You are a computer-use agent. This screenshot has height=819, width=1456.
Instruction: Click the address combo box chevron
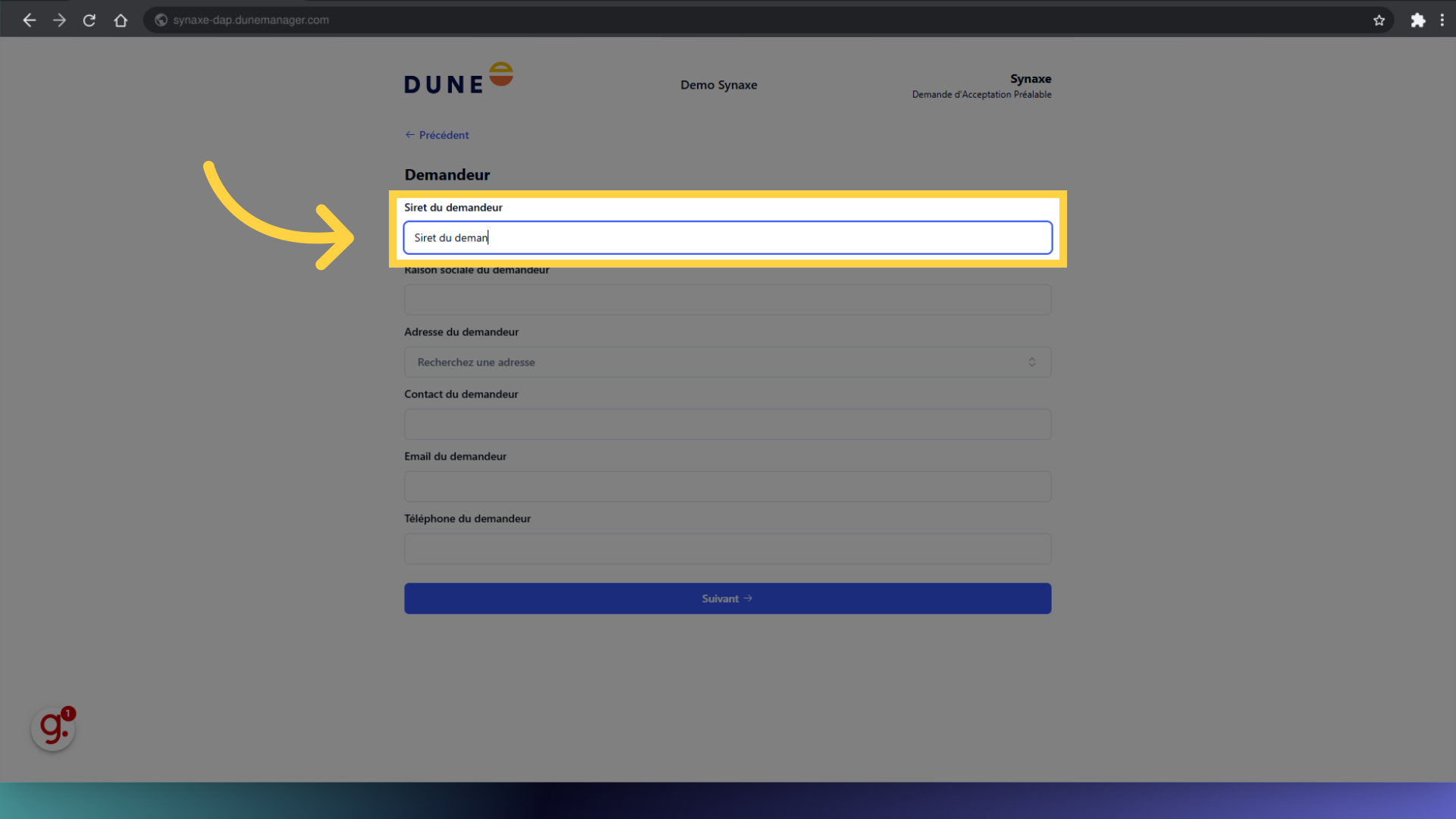pos(1031,362)
